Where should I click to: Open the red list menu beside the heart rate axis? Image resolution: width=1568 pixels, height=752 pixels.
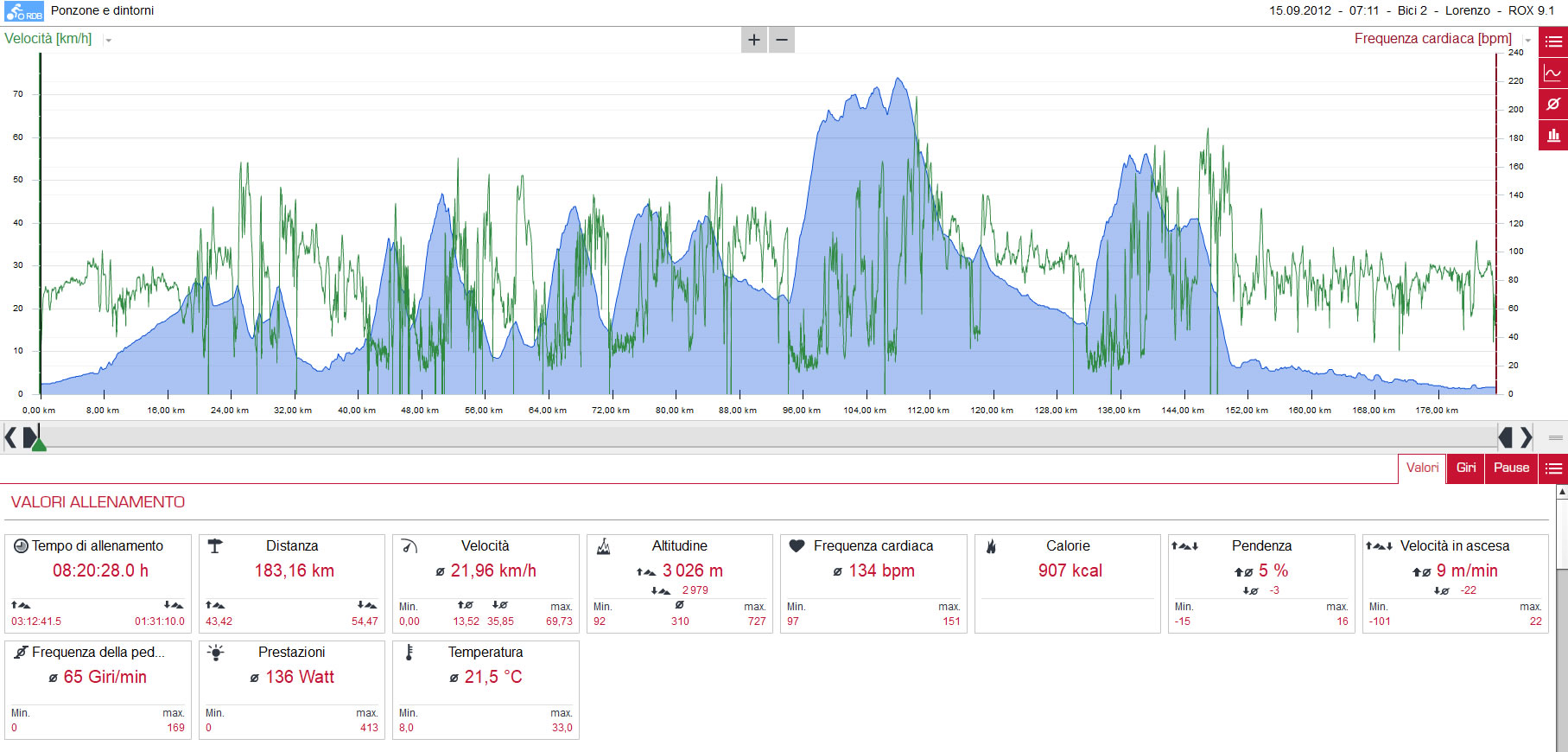pyautogui.click(x=1553, y=41)
